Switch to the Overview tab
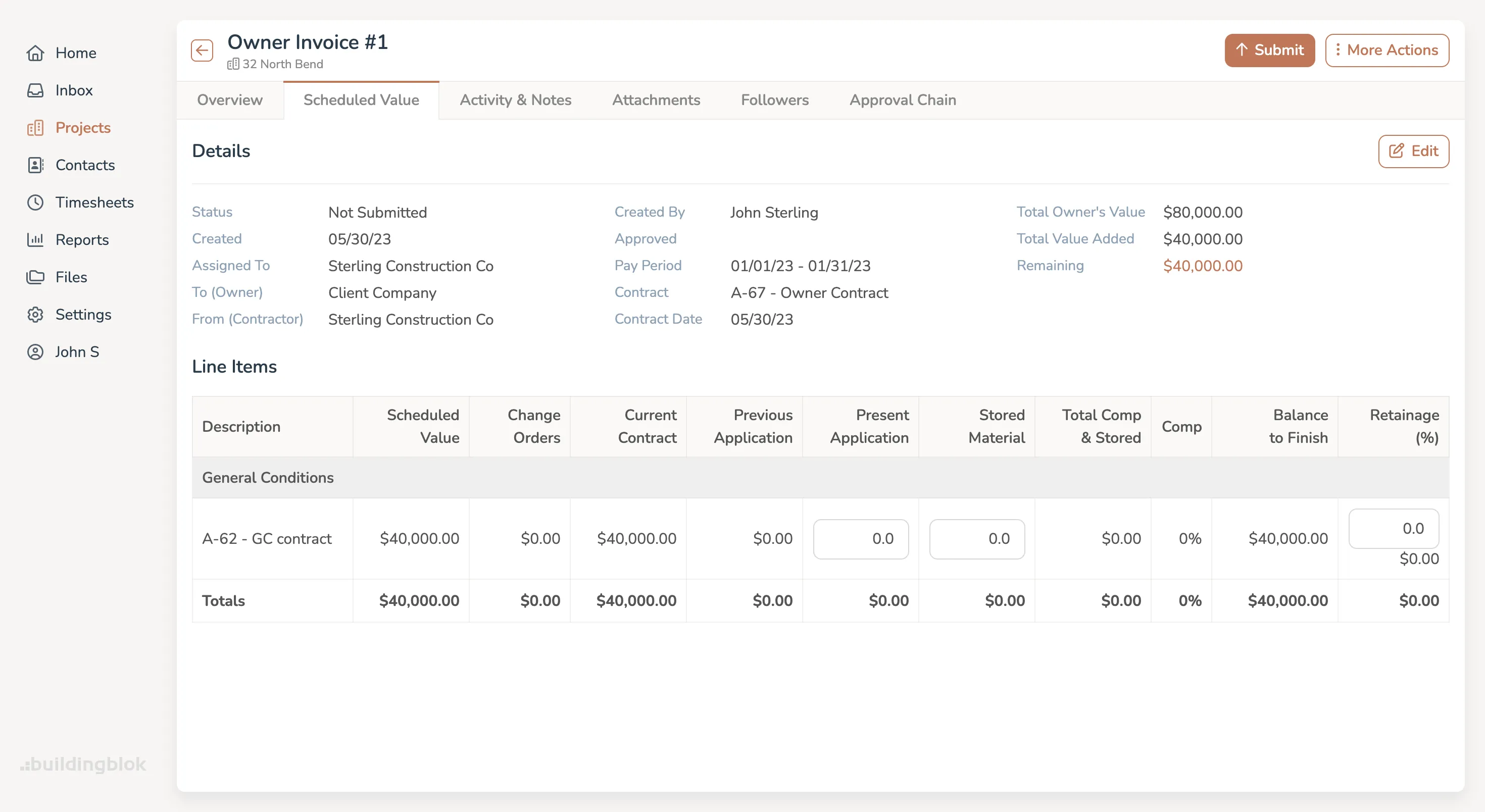 coord(229,99)
